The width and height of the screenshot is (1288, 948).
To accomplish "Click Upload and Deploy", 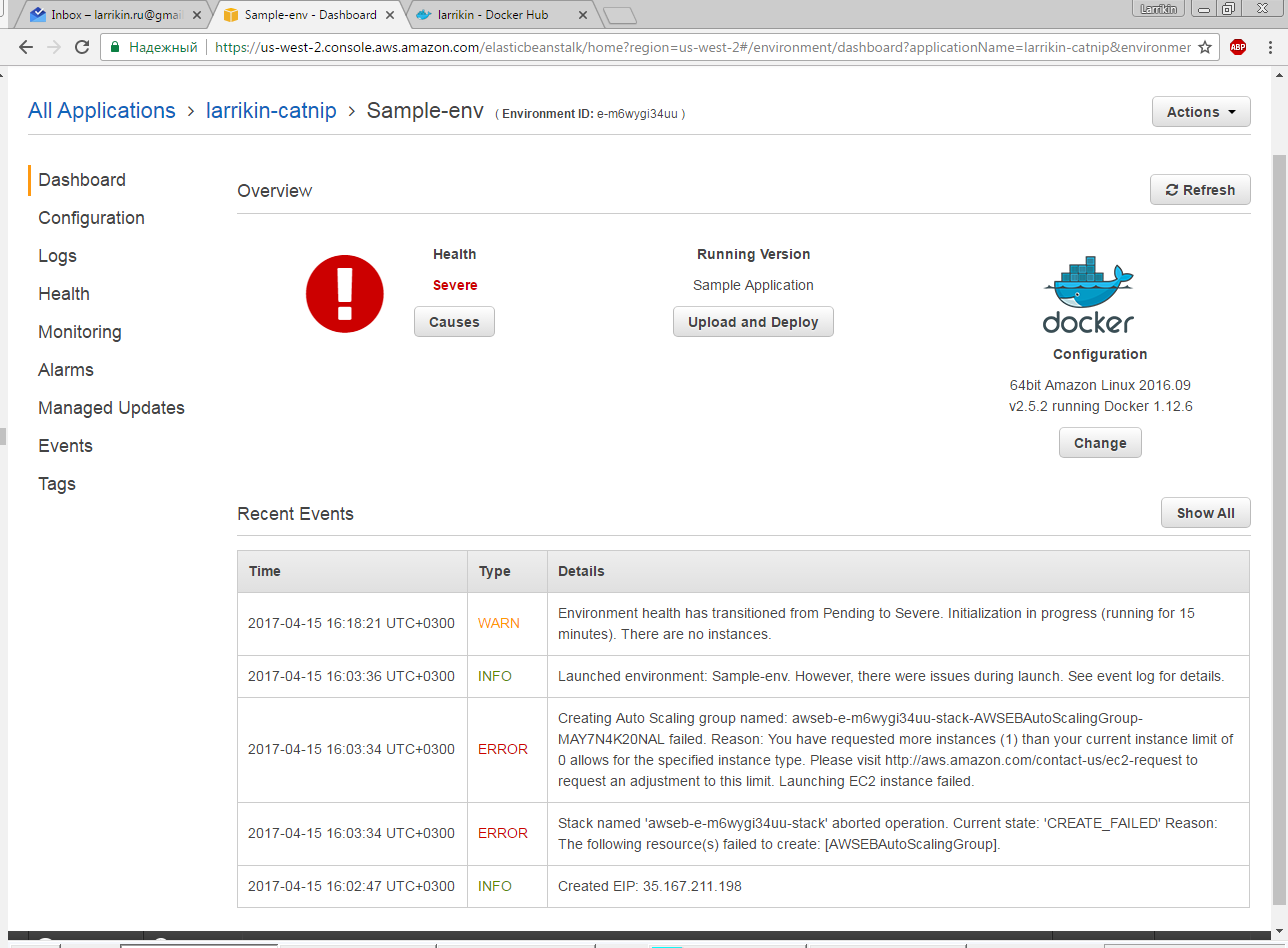I will tap(753, 322).
